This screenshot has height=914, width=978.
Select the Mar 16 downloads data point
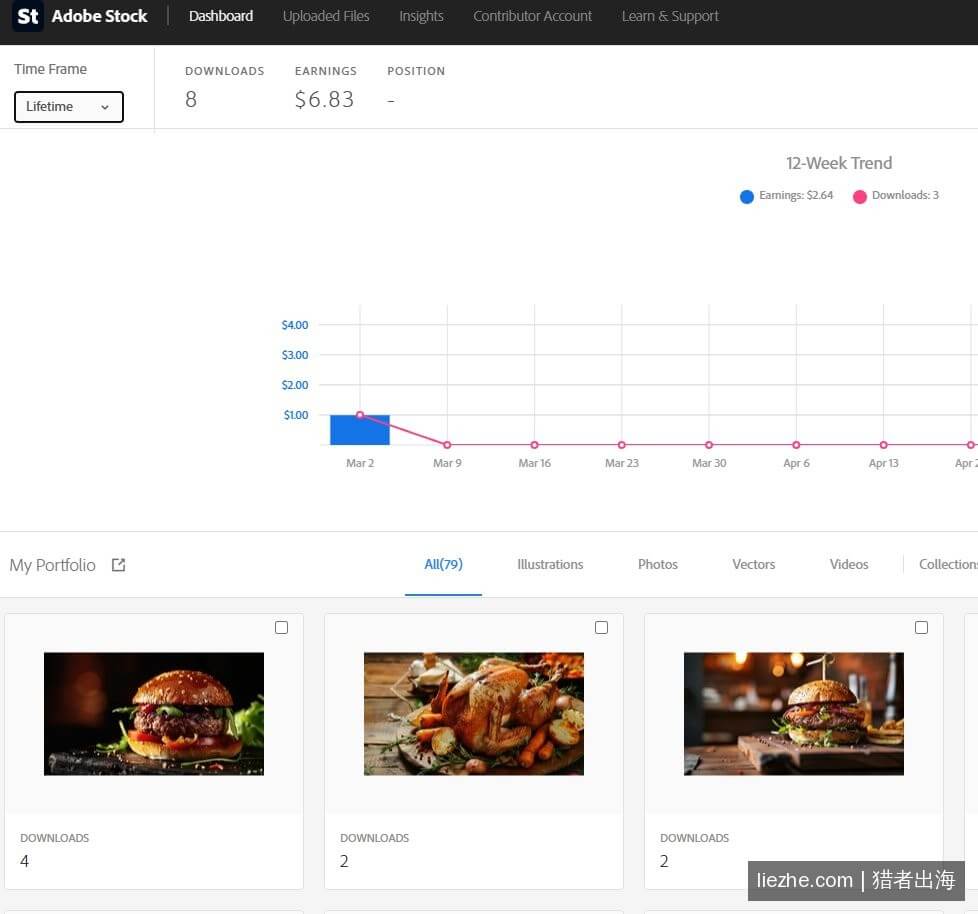point(535,445)
